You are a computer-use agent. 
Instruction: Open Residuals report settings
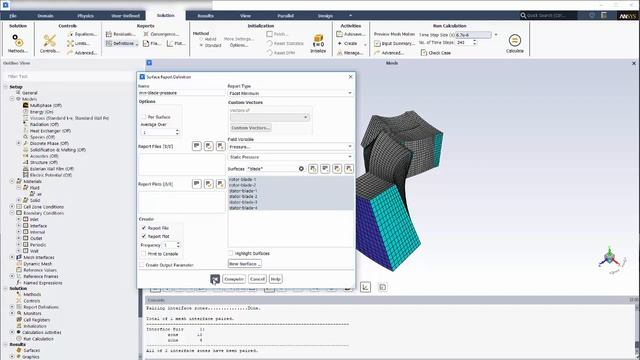120,34
